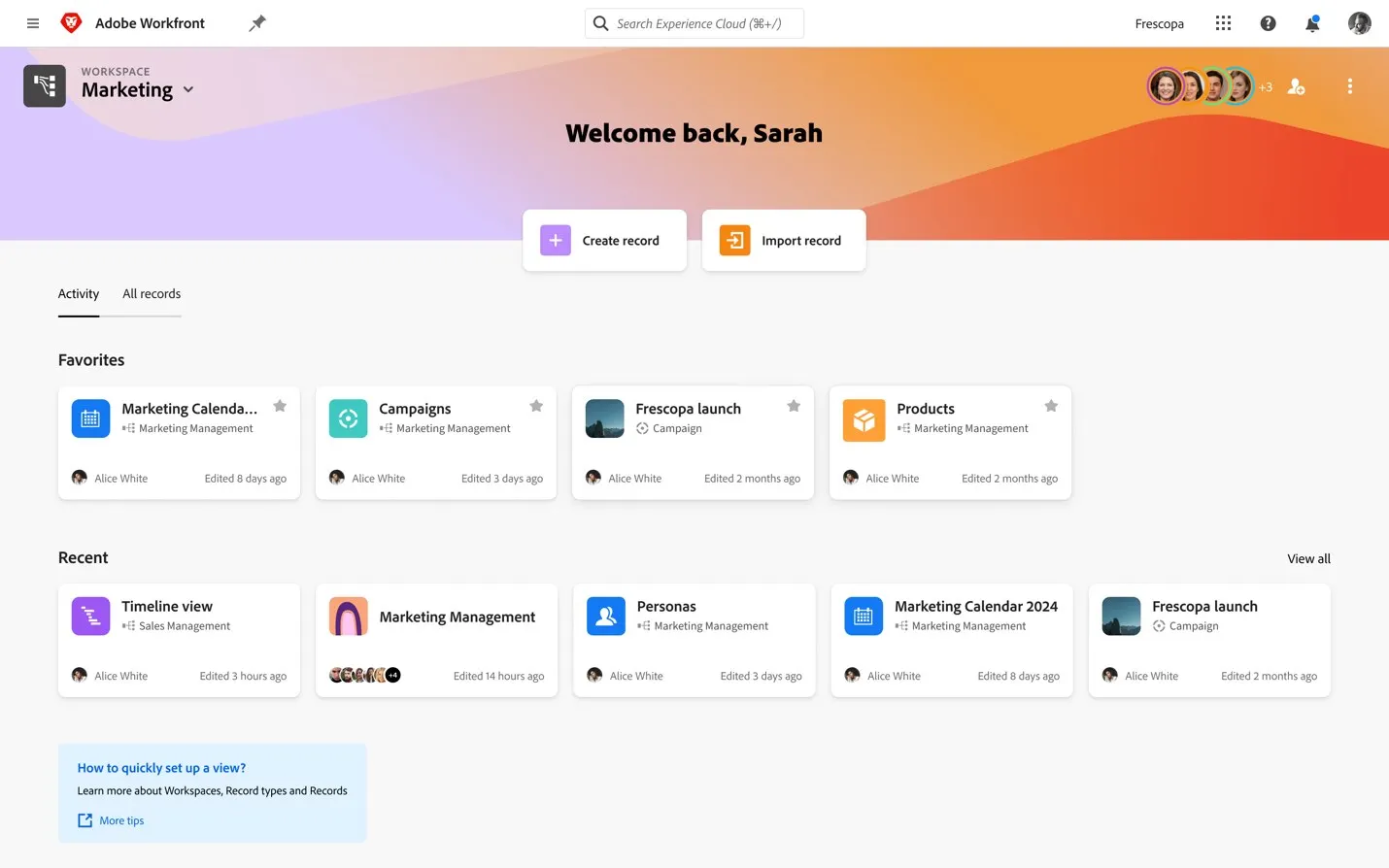Viewport: 1389px width, 868px height.
Task: Open the hamburger navigation menu
Action: (32, 22)
